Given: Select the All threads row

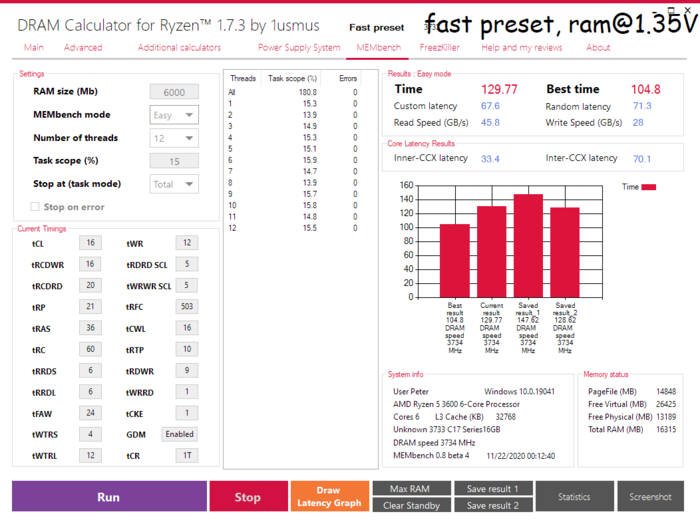Looking at the screenshot, I should tap(293, 92).
